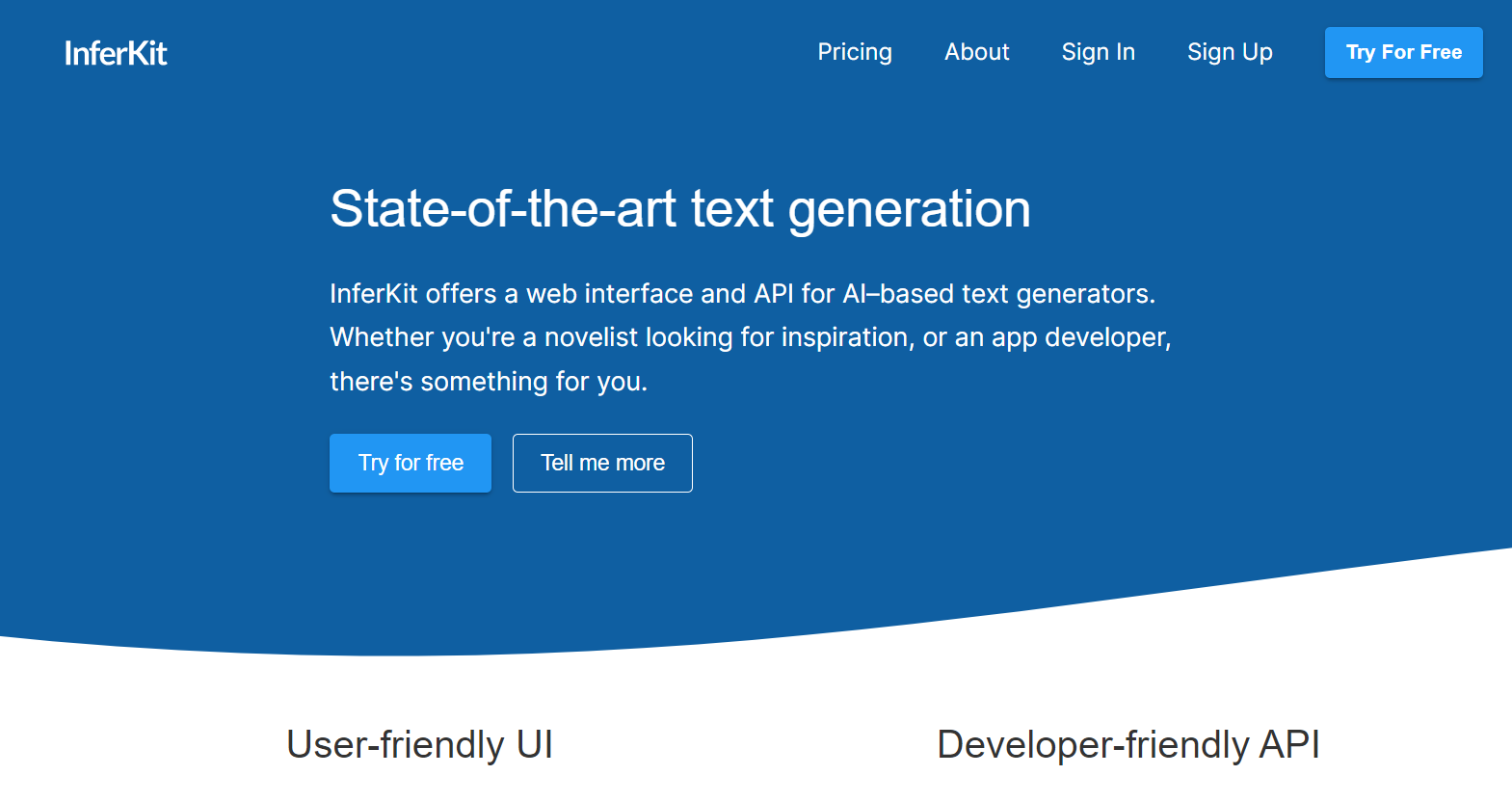The image size is (1512, 802).
Task: Select the State-of-the-art text generation heading
Action: point(680,208)
